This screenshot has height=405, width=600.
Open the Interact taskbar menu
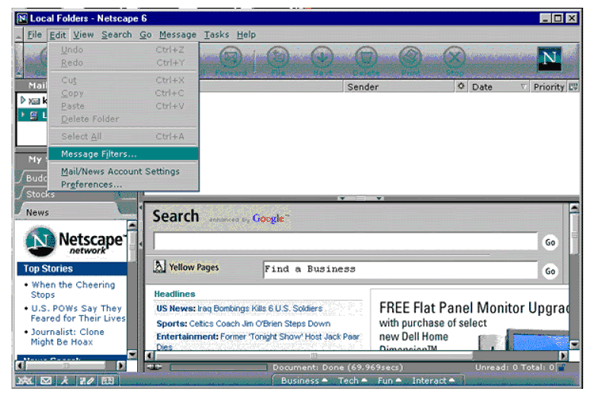[x=433, y=381]
